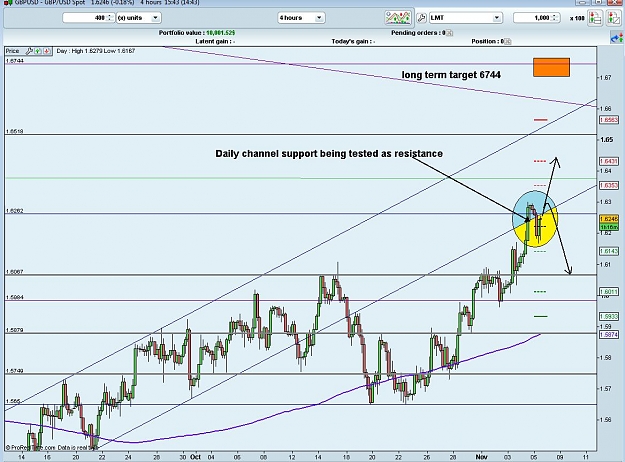Click the blue and red arrows trading icon
Image resolution: width=625 pixels, height=462 pixels.
point(617,39)
